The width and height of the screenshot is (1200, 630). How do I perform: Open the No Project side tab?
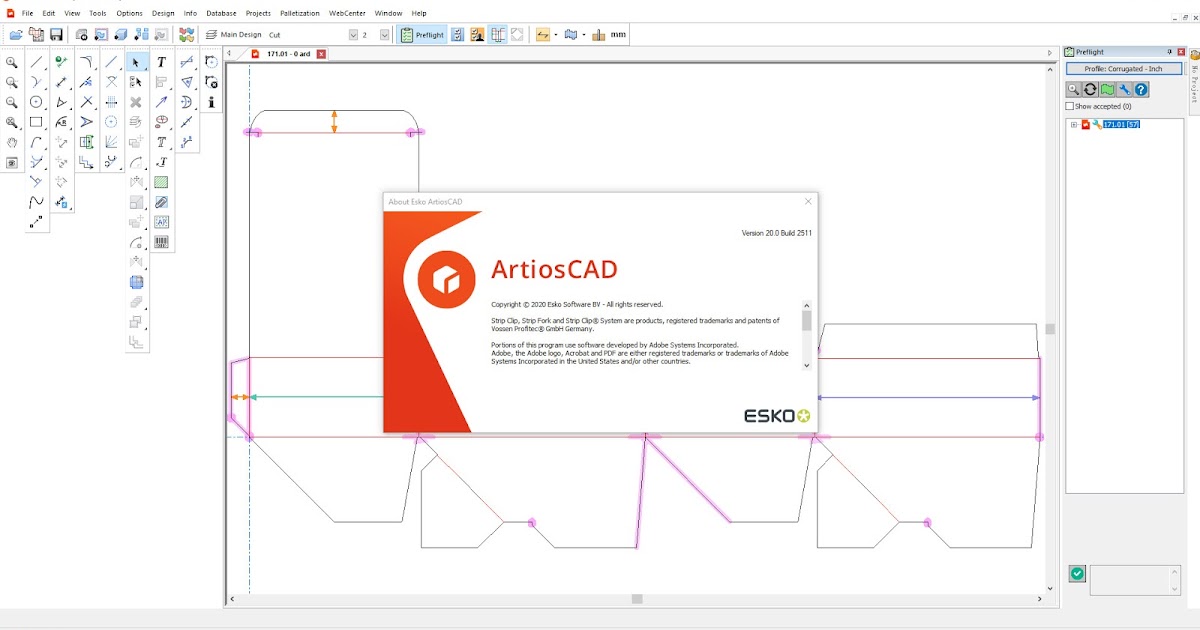click(x=1194, y=81)
